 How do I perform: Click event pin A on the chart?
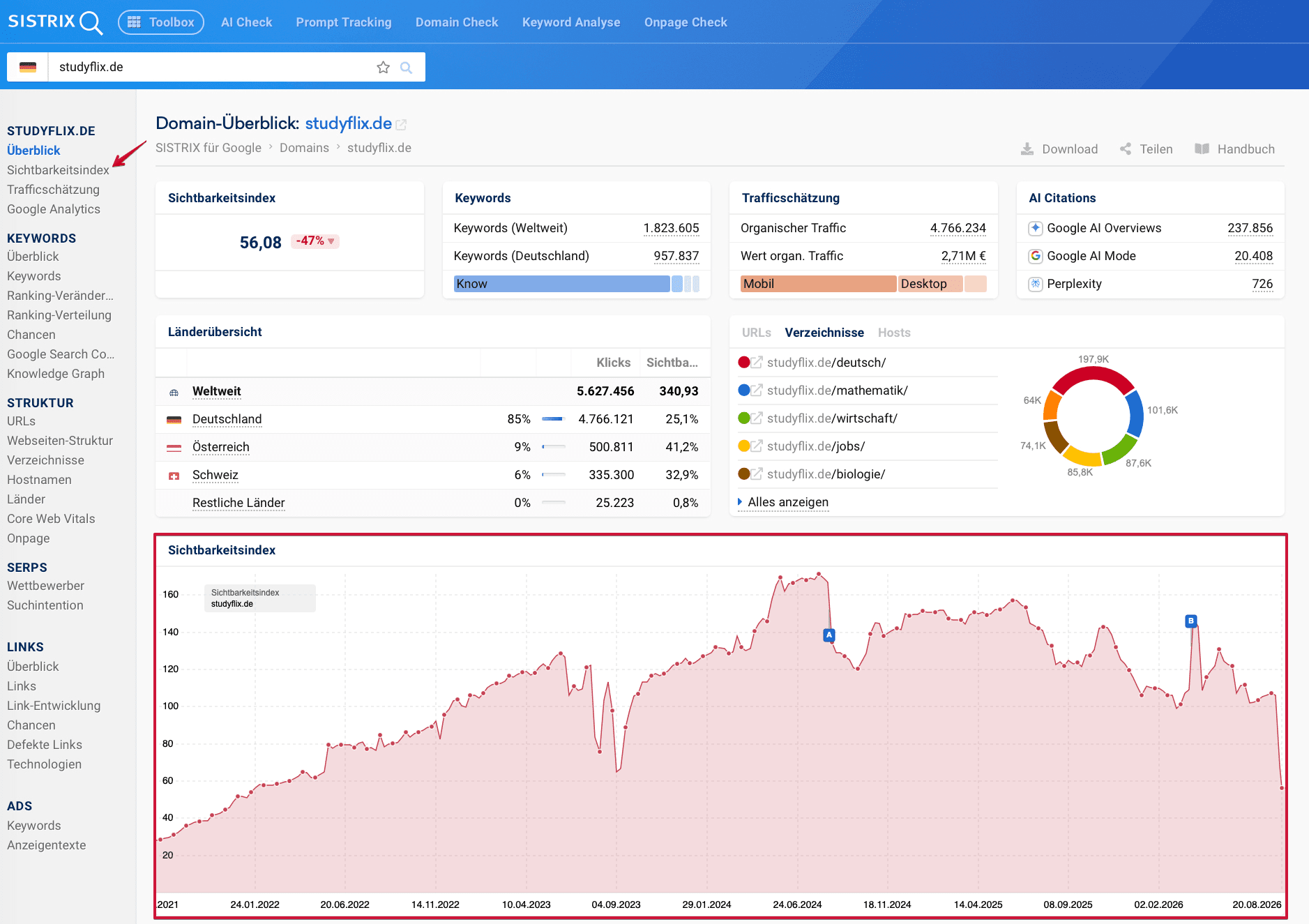(x=828, y=635)
